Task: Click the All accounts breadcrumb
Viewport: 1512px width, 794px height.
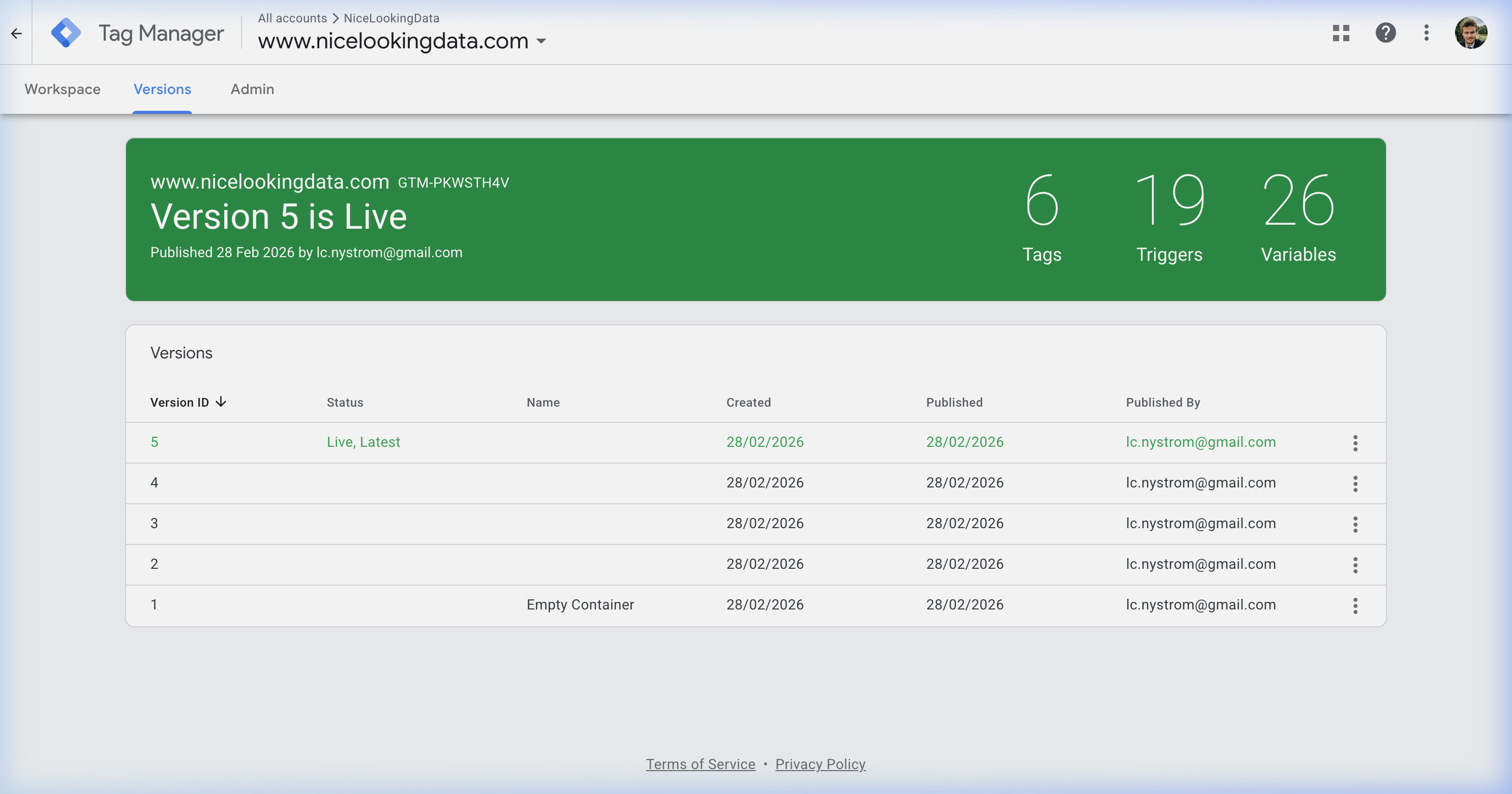Action: click(x=292, y=18)
